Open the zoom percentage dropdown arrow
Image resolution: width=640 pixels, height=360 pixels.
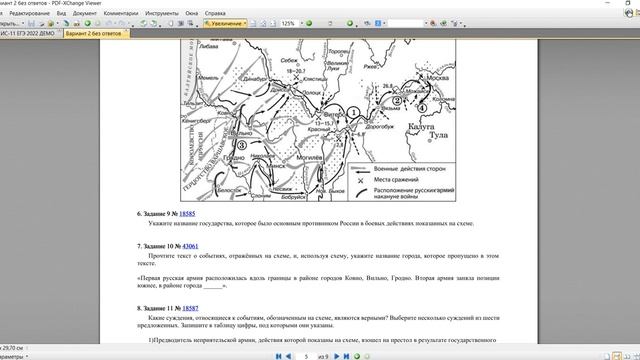pos(302,24)
